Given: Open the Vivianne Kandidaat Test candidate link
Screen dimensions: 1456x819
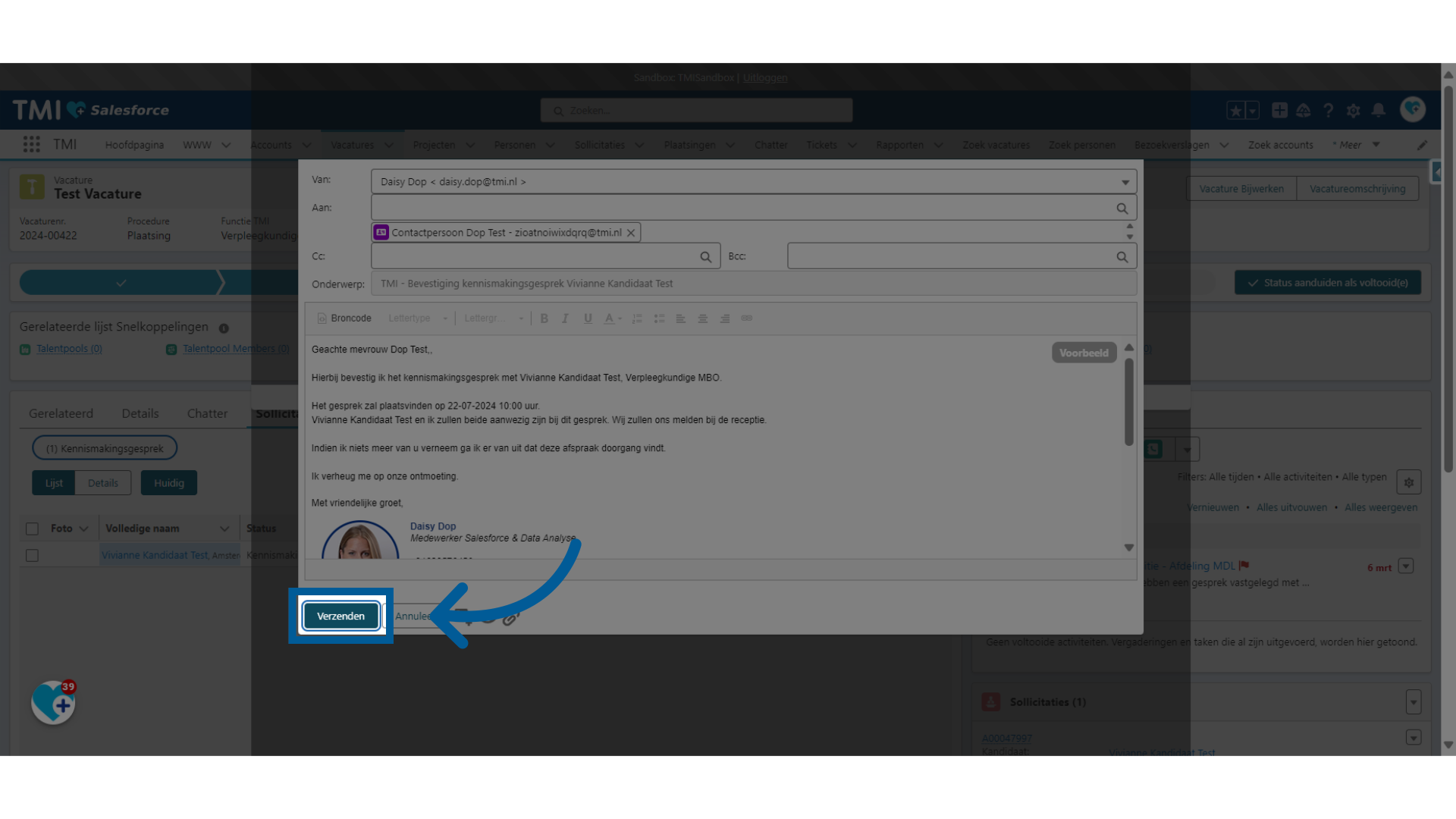Looking at the screenshot, I should (x=155, y=555).
